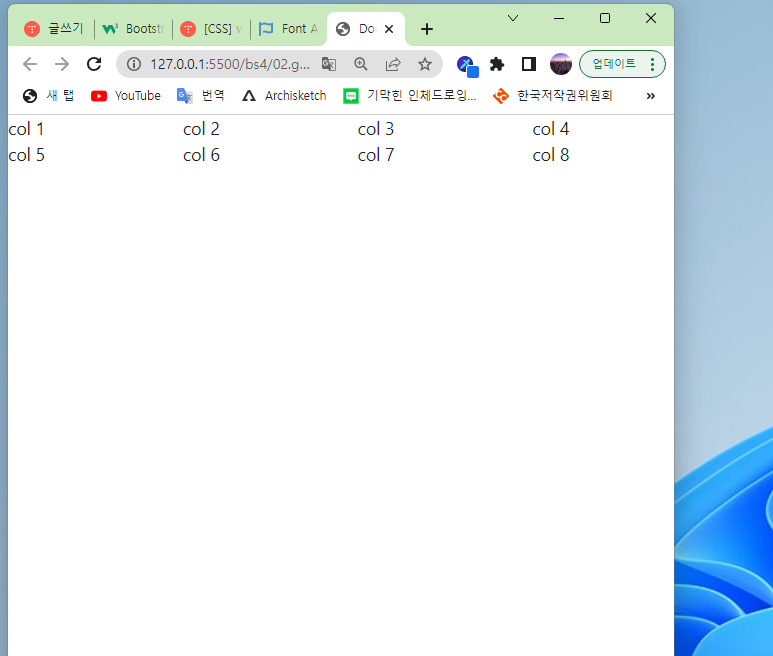Viewport: 773px width, 656px height.
Task: Click the text col 7
Action: click(376, 155)
